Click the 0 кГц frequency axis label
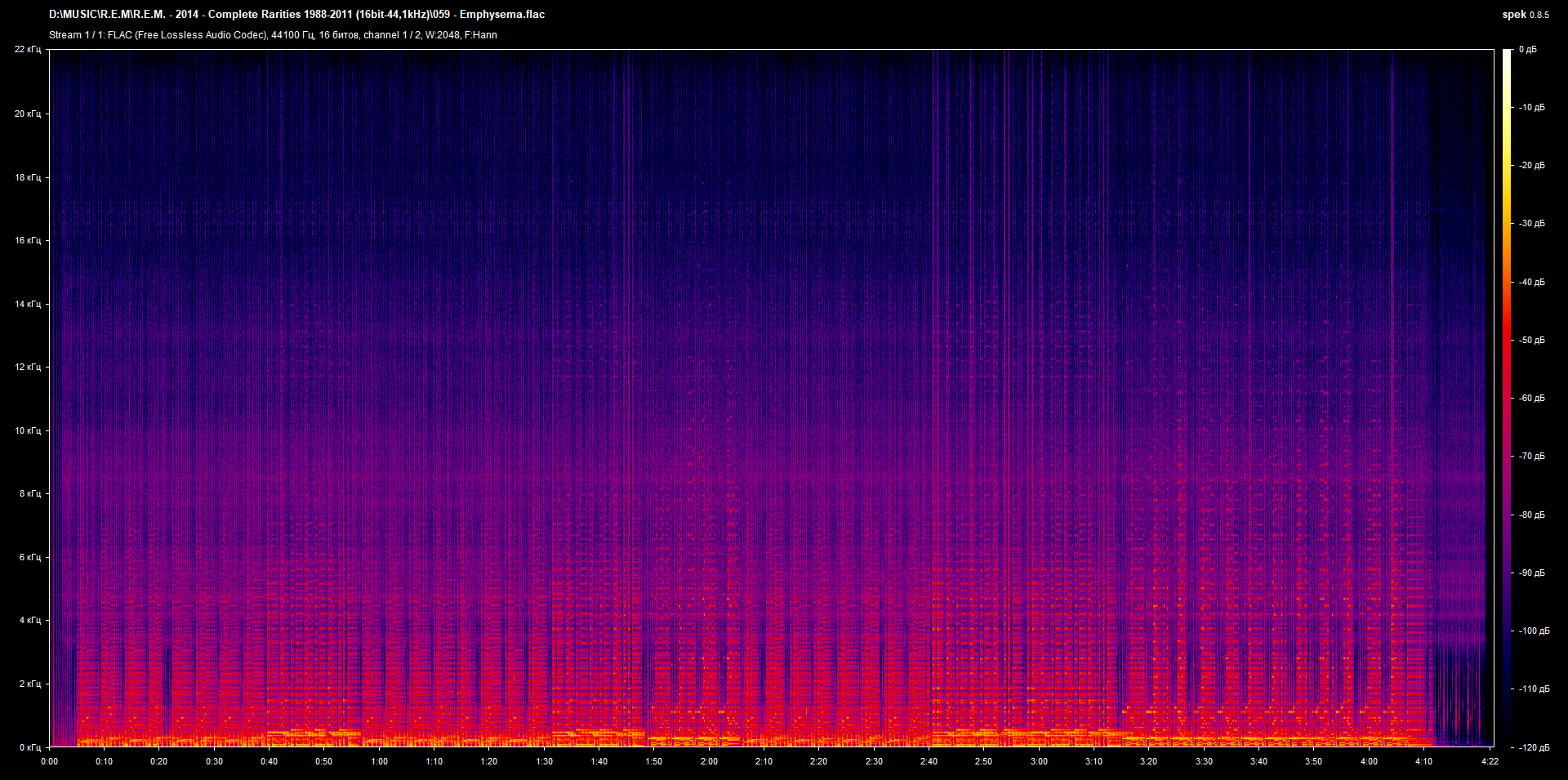 pos(29,747)
